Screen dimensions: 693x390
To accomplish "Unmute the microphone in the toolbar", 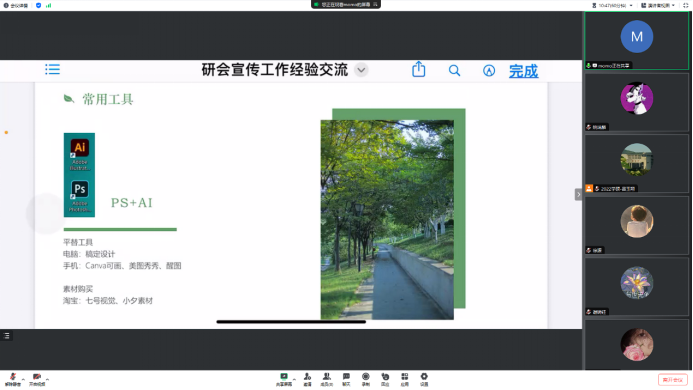I will 13,379.
